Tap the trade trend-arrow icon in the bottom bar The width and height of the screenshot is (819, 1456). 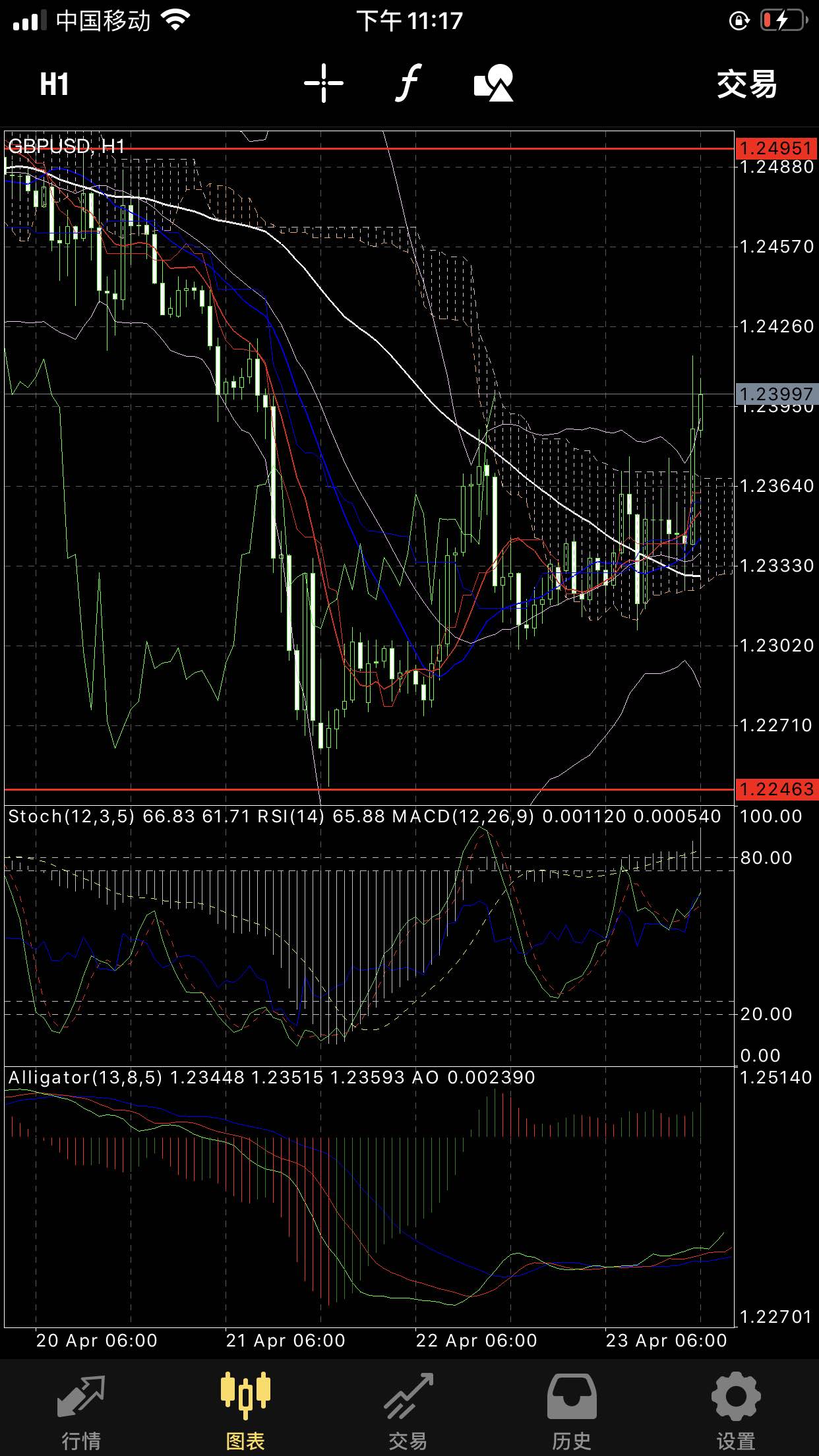[409, 1396]
